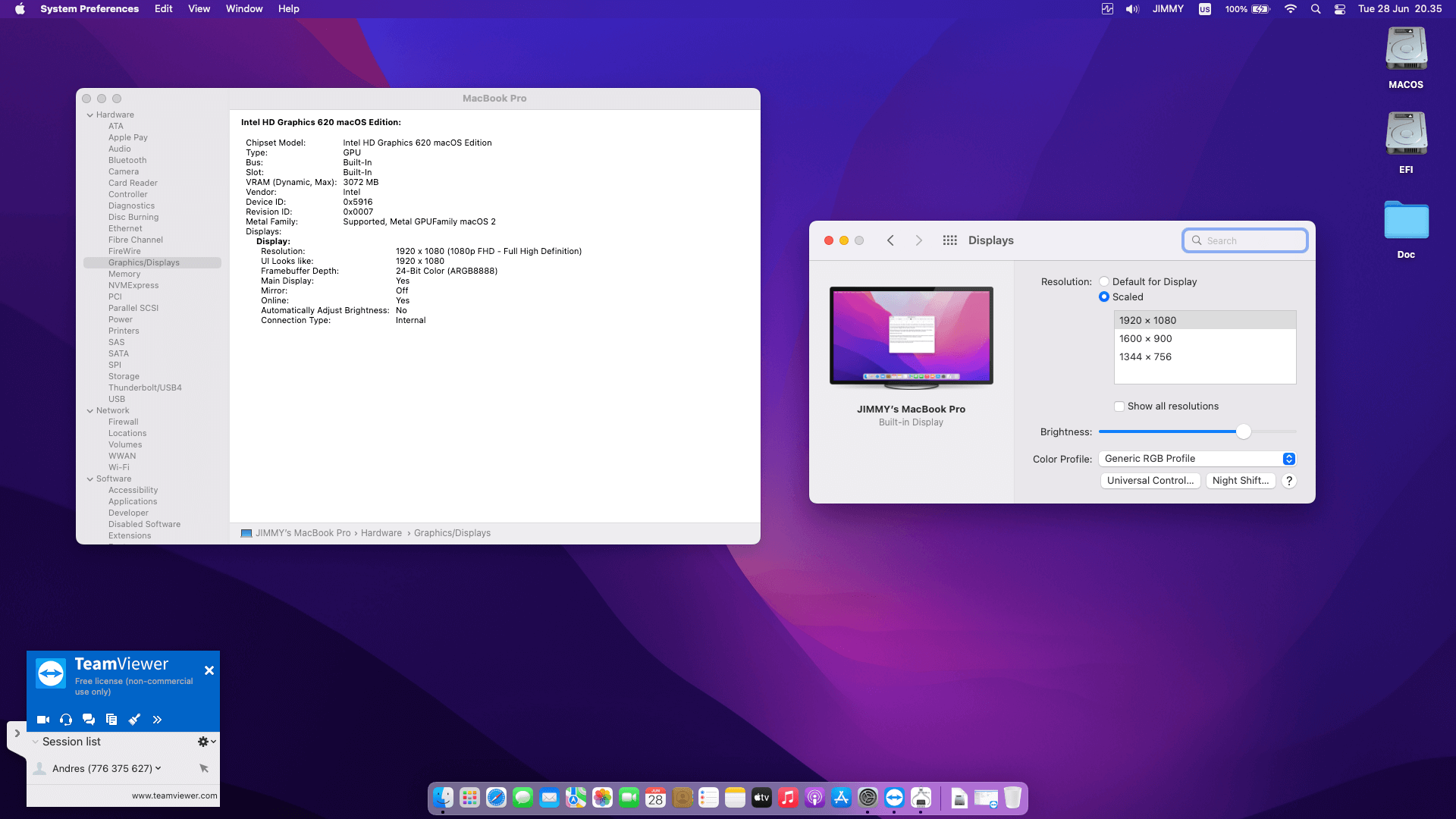Open Photos app in the Dock
Screen dimensions: 1456x819
click(x=602, y=798)
